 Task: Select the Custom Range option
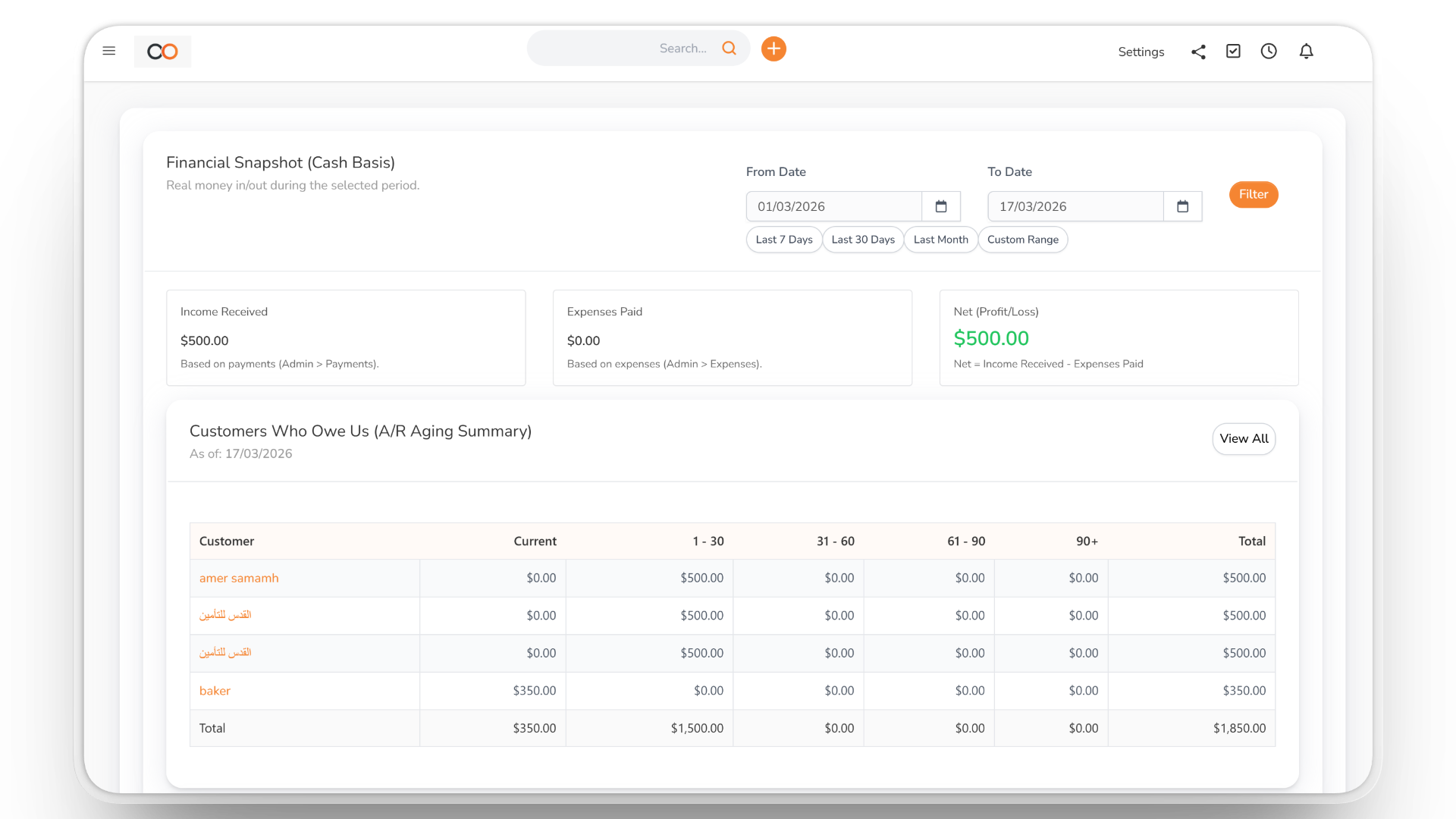tap(1022, 239)
